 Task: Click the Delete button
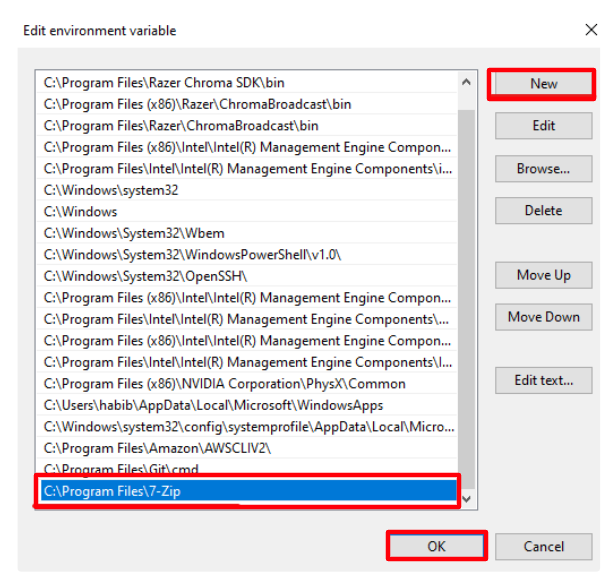(x=543, y=211)
